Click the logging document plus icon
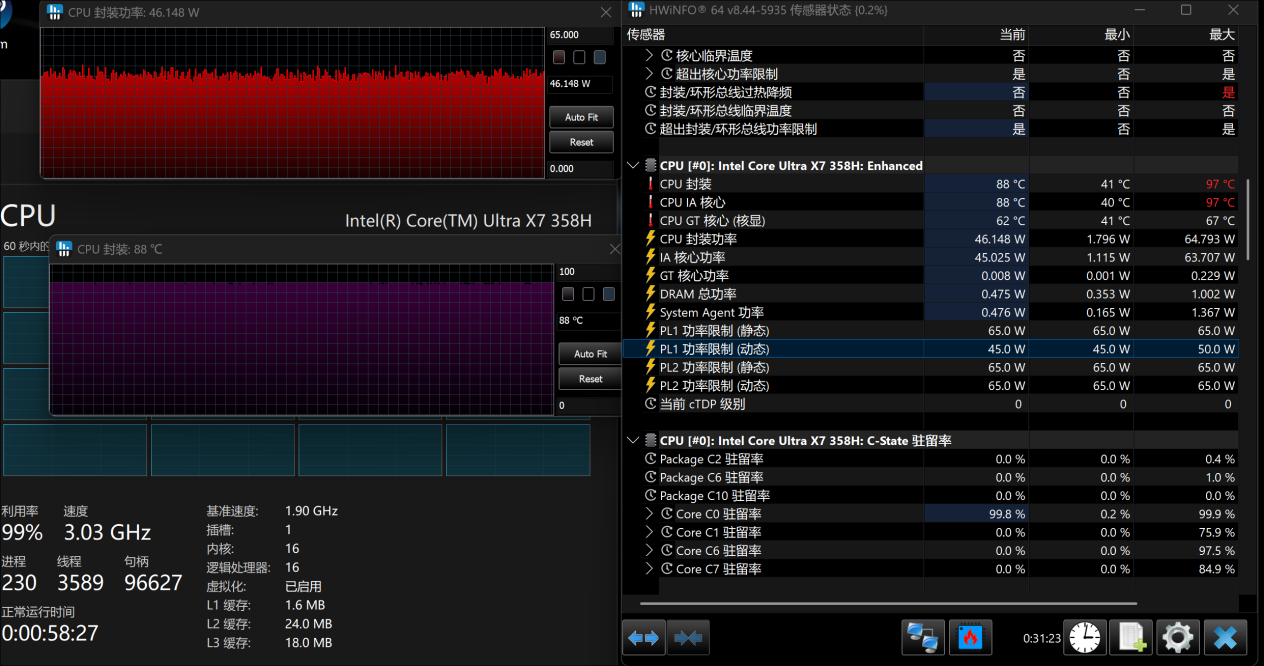1264x666 pixels. (1131, 637)
